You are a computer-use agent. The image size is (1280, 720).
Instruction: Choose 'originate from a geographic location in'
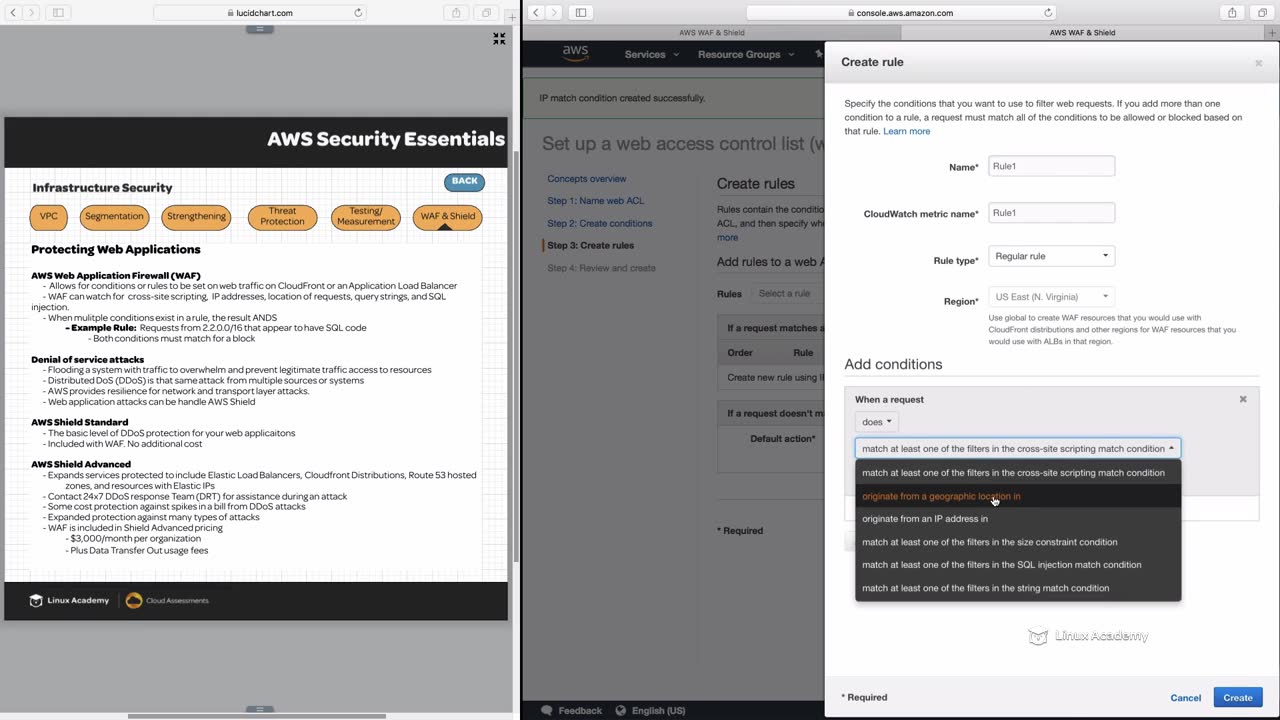coord(1018,496)
